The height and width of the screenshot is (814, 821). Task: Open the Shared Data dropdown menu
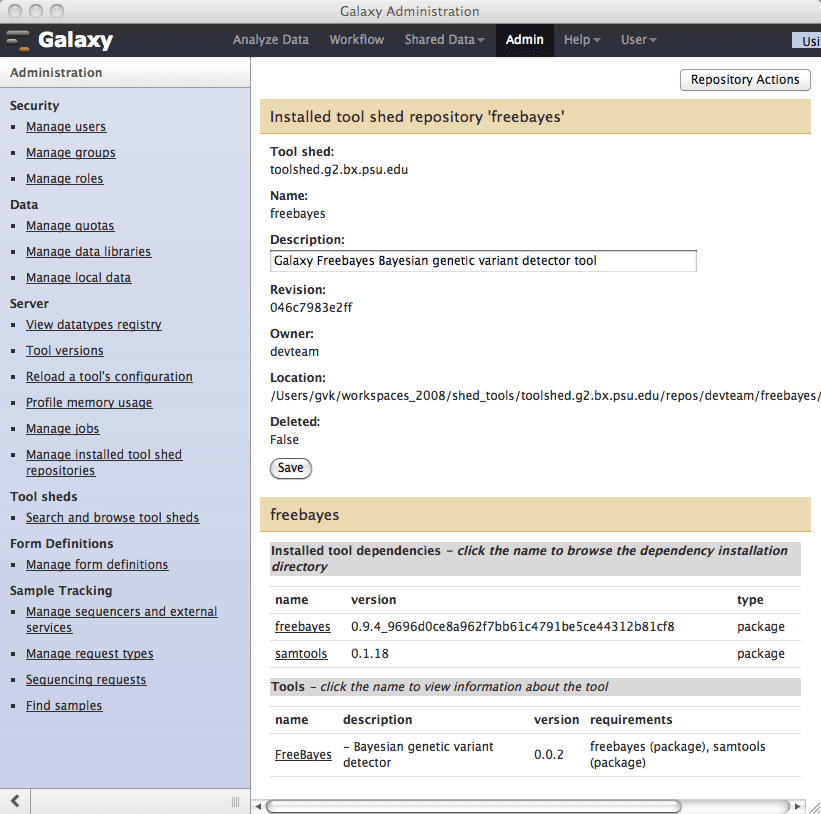point(444,40)
